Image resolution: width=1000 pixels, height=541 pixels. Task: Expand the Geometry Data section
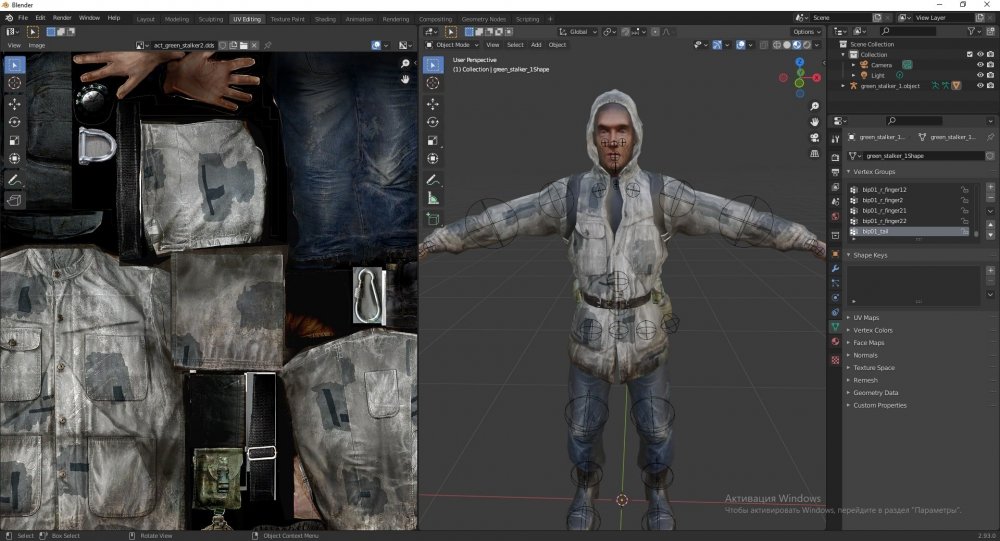(x=875, y=393)
